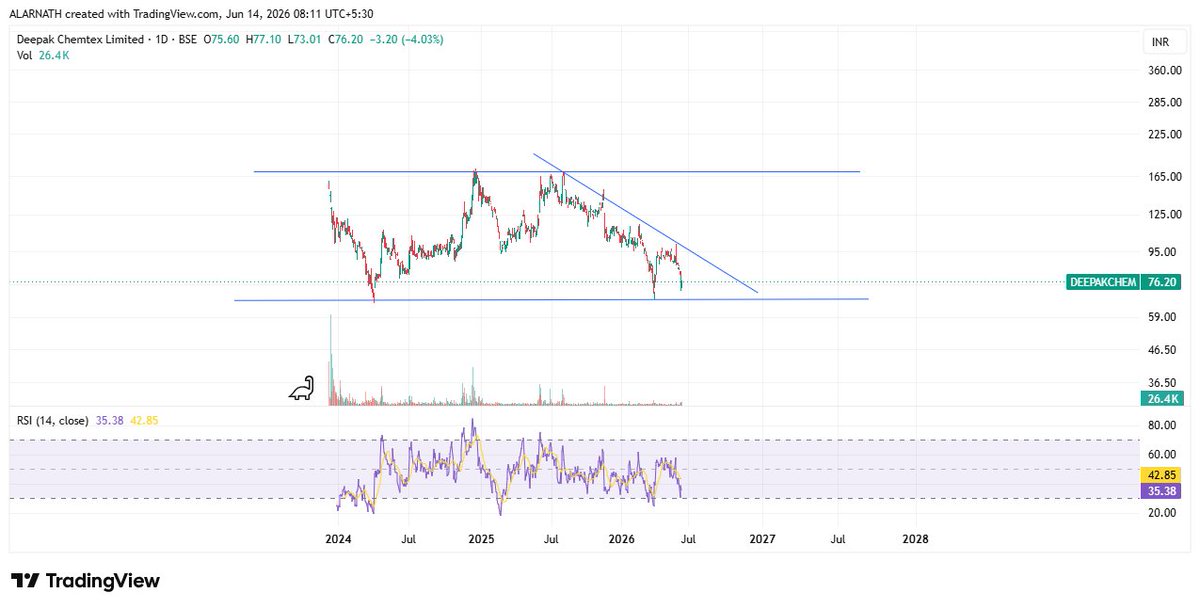Screen dimensions: 1200x609
Task: Click the O75.60 open price value
Action: pos(222,40)
